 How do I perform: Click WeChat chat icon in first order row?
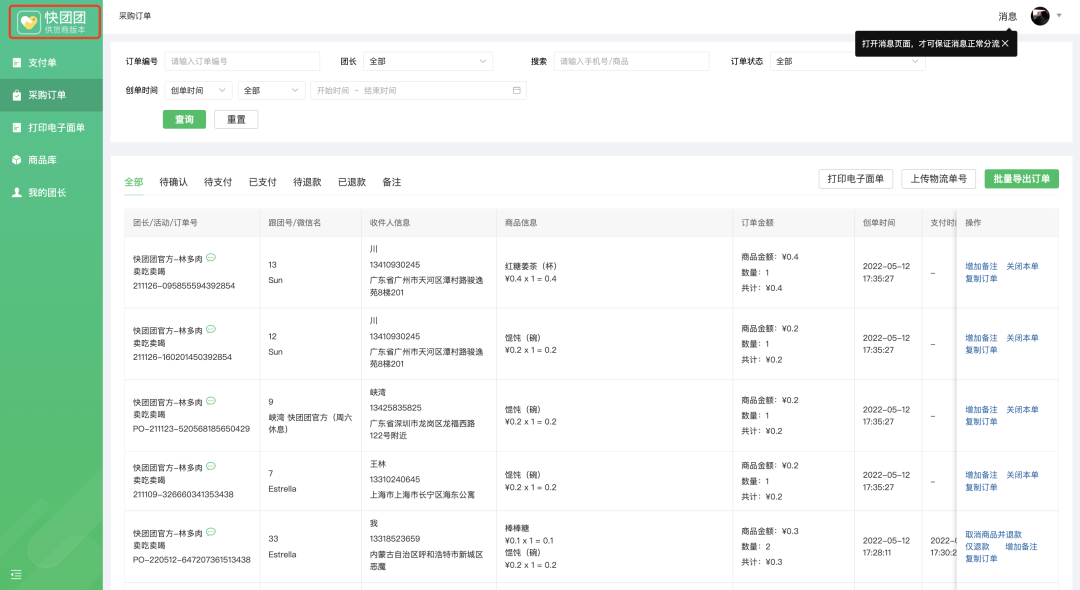tap(211, 258)
